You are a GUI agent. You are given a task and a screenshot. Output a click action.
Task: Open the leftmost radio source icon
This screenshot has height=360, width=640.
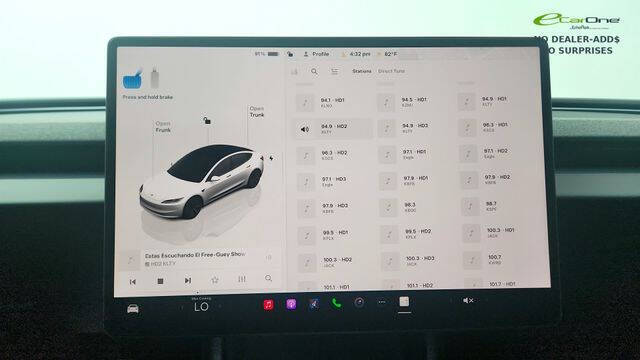point(294,72)
